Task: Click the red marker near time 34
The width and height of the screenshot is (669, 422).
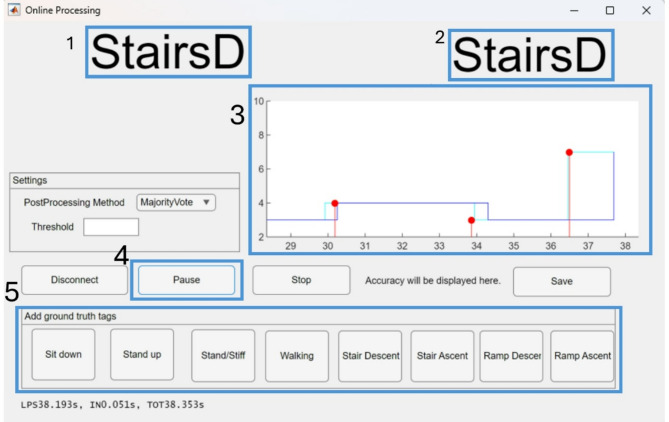Action: [471, 220]
